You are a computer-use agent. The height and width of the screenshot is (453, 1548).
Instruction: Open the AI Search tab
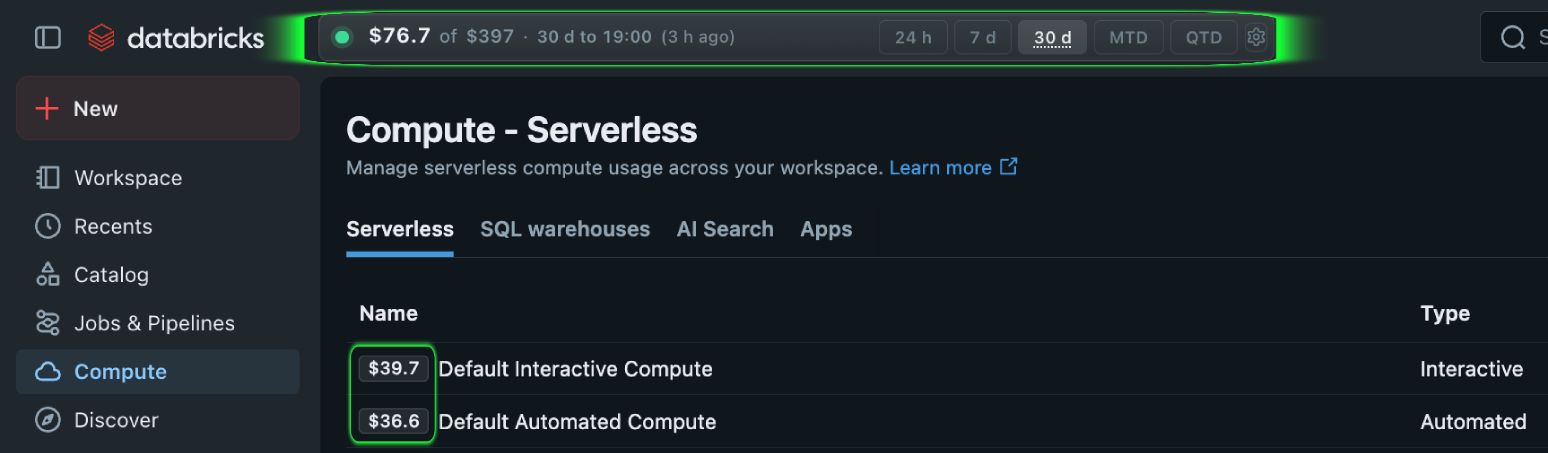pos(725,229)
